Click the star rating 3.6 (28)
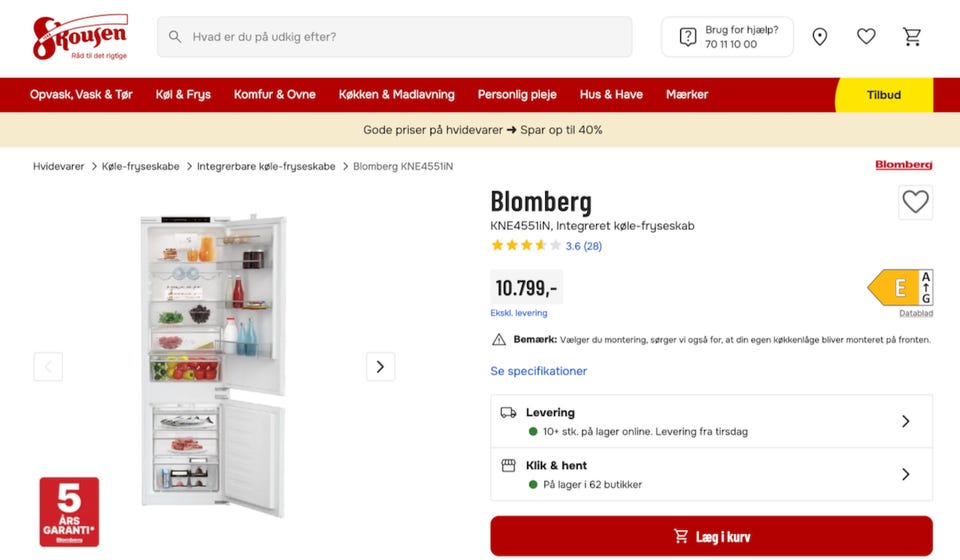The width and height of the screenshot is (960, 560). tap(546, 246)
